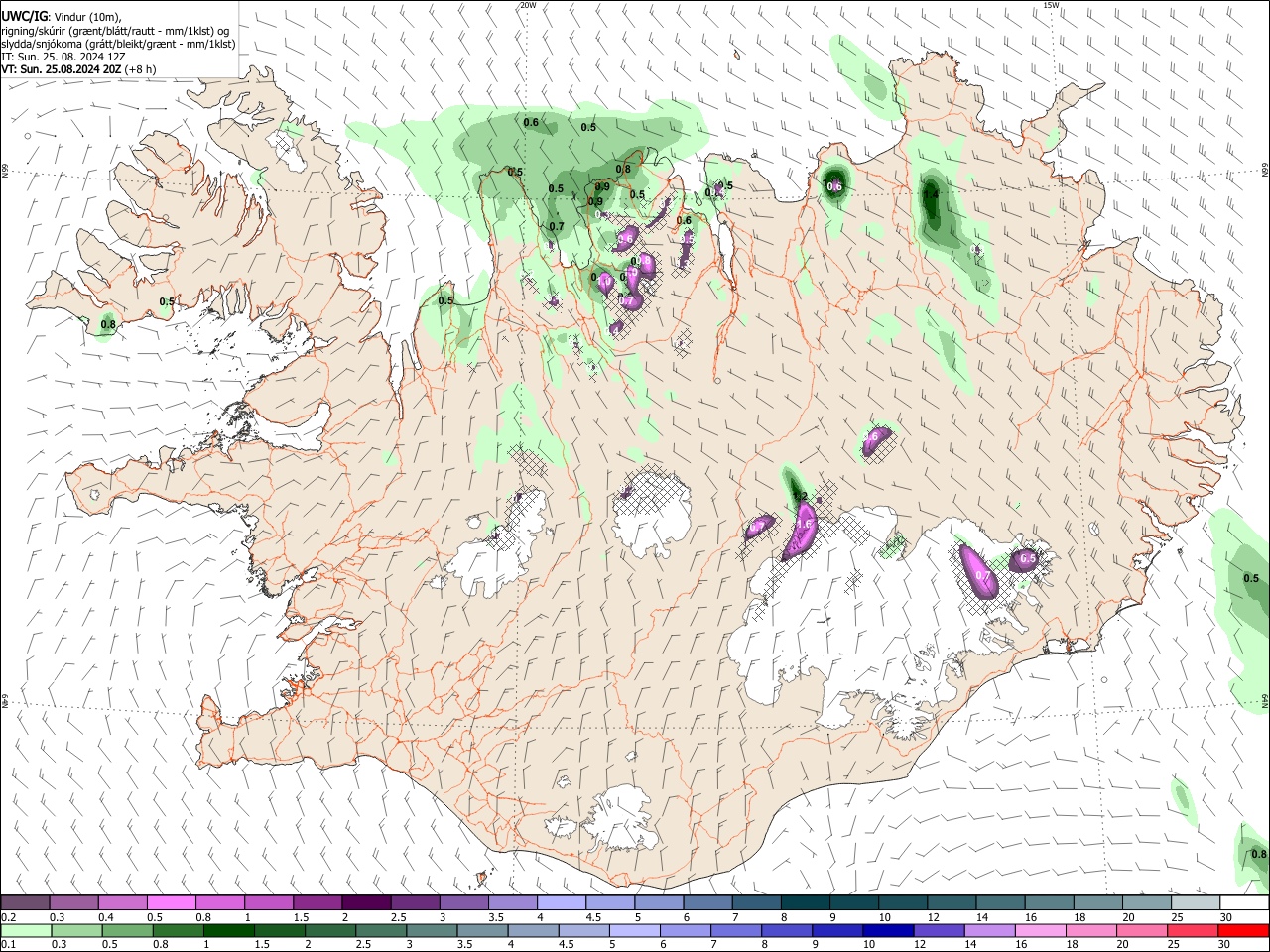Click the 15W longitude label
Image resolution: width=1270 pixels, height=952 pixels.
tap(1051, 5)
